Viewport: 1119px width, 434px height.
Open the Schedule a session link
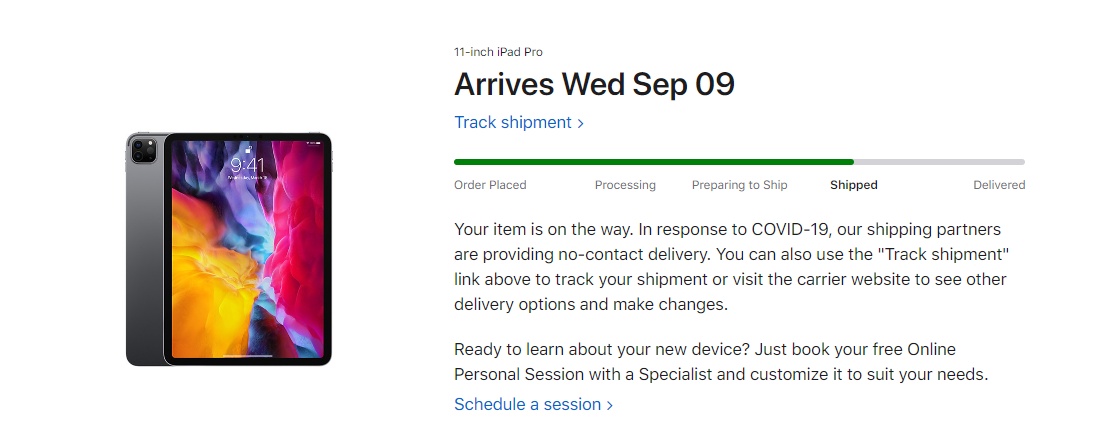[527, 405]
